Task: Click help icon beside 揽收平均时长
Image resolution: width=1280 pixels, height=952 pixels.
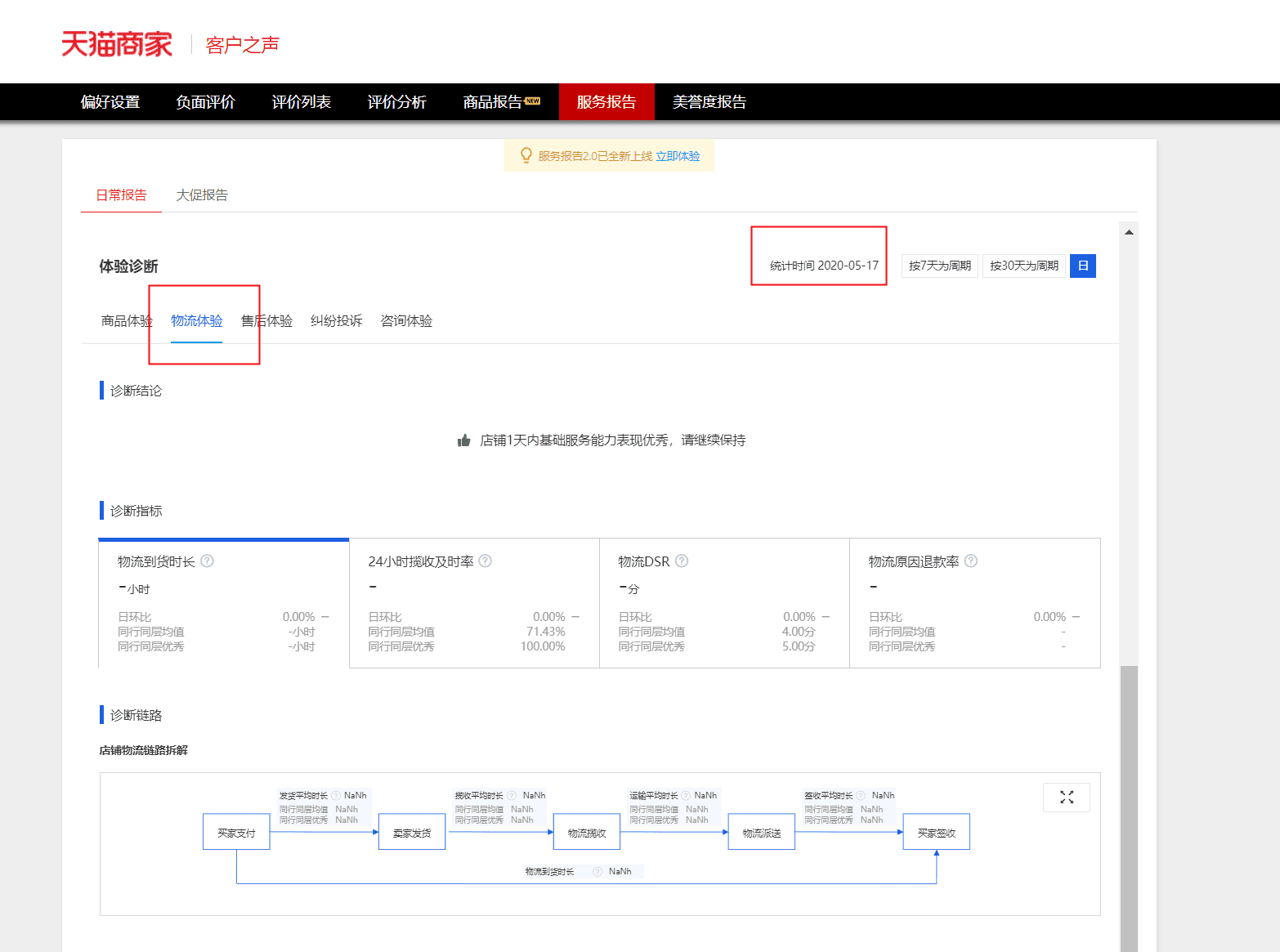Action: point(512,796)
